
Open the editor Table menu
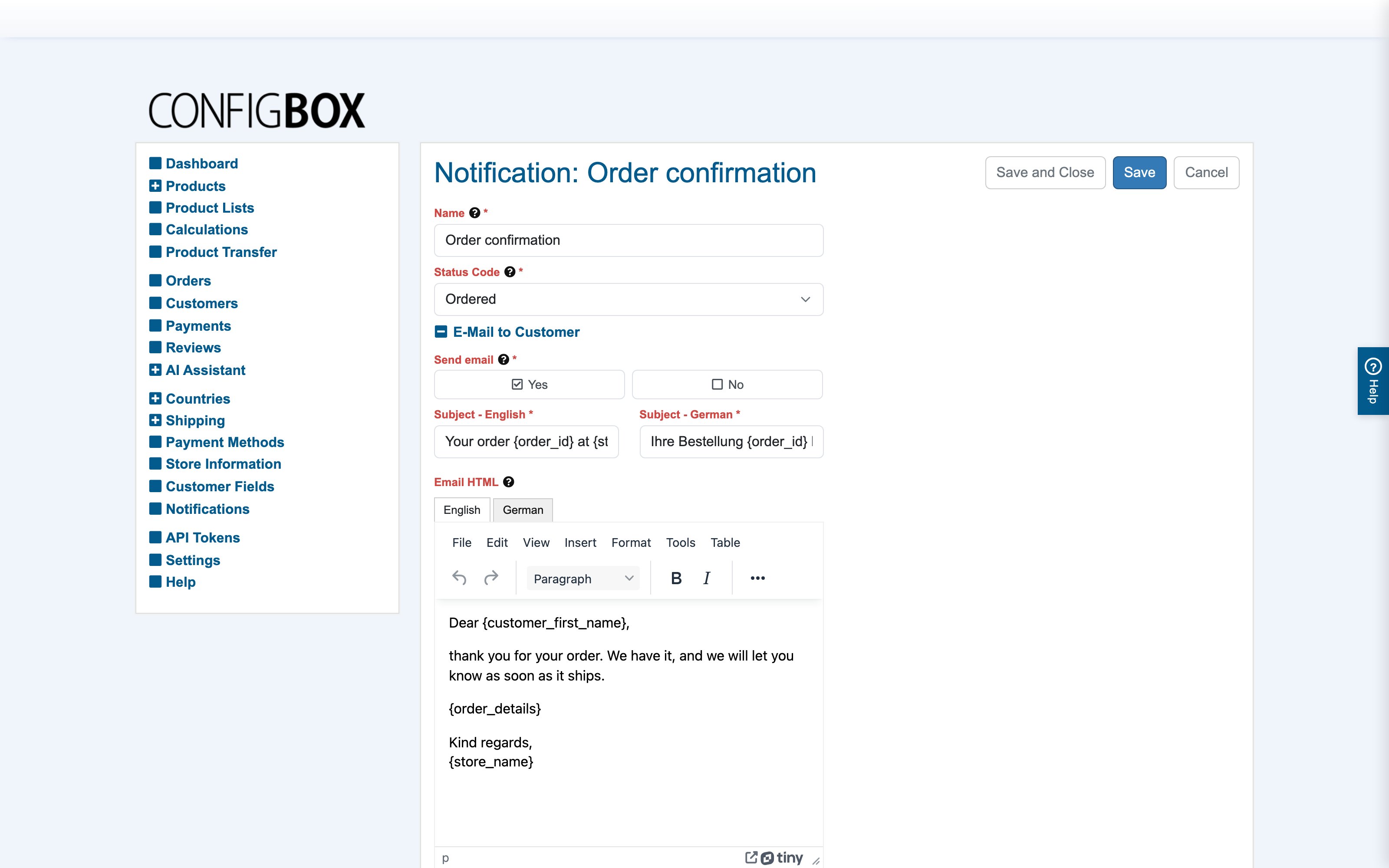click(x=725, y=542)
